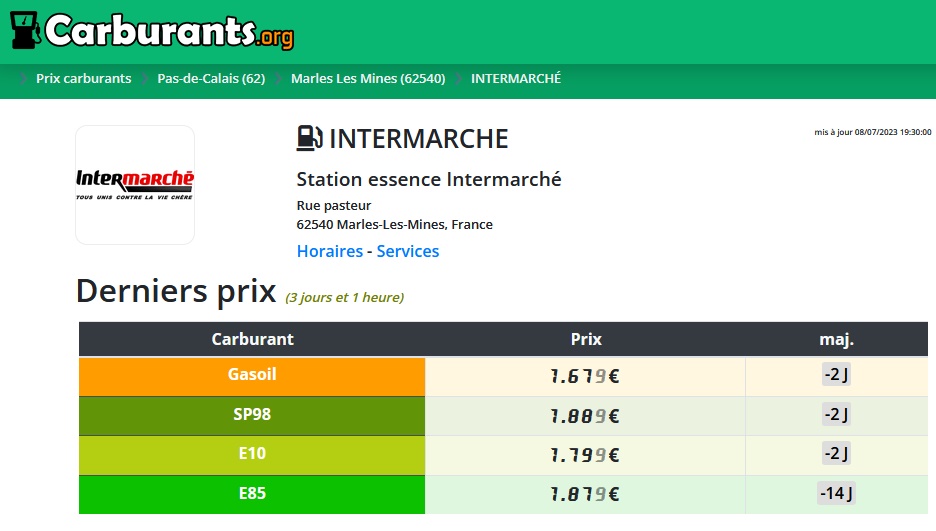Click the Derniers prix heading

(176, 291)
